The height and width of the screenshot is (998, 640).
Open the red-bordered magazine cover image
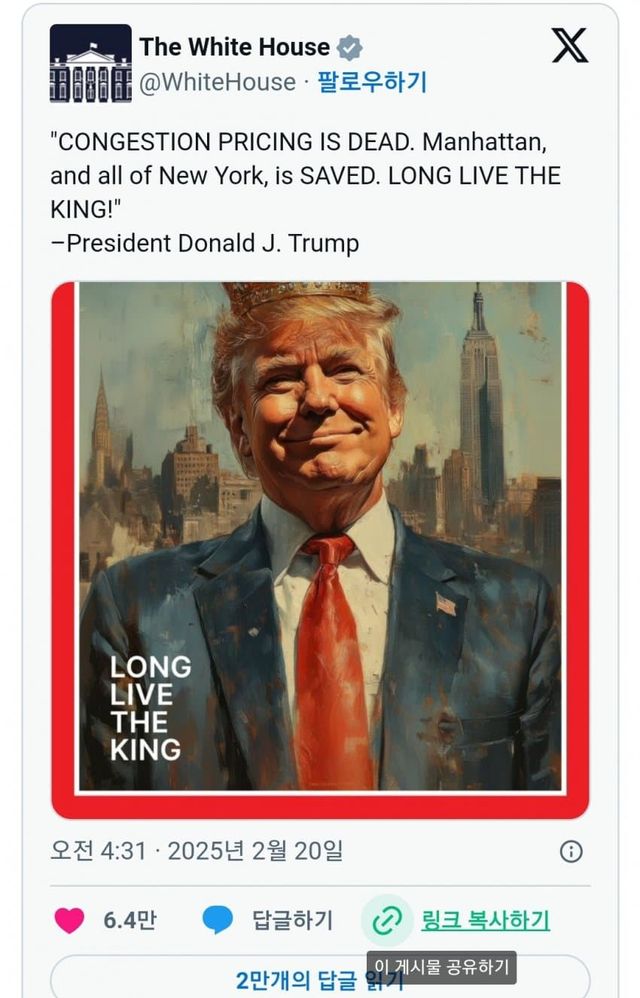coord(320,550)
